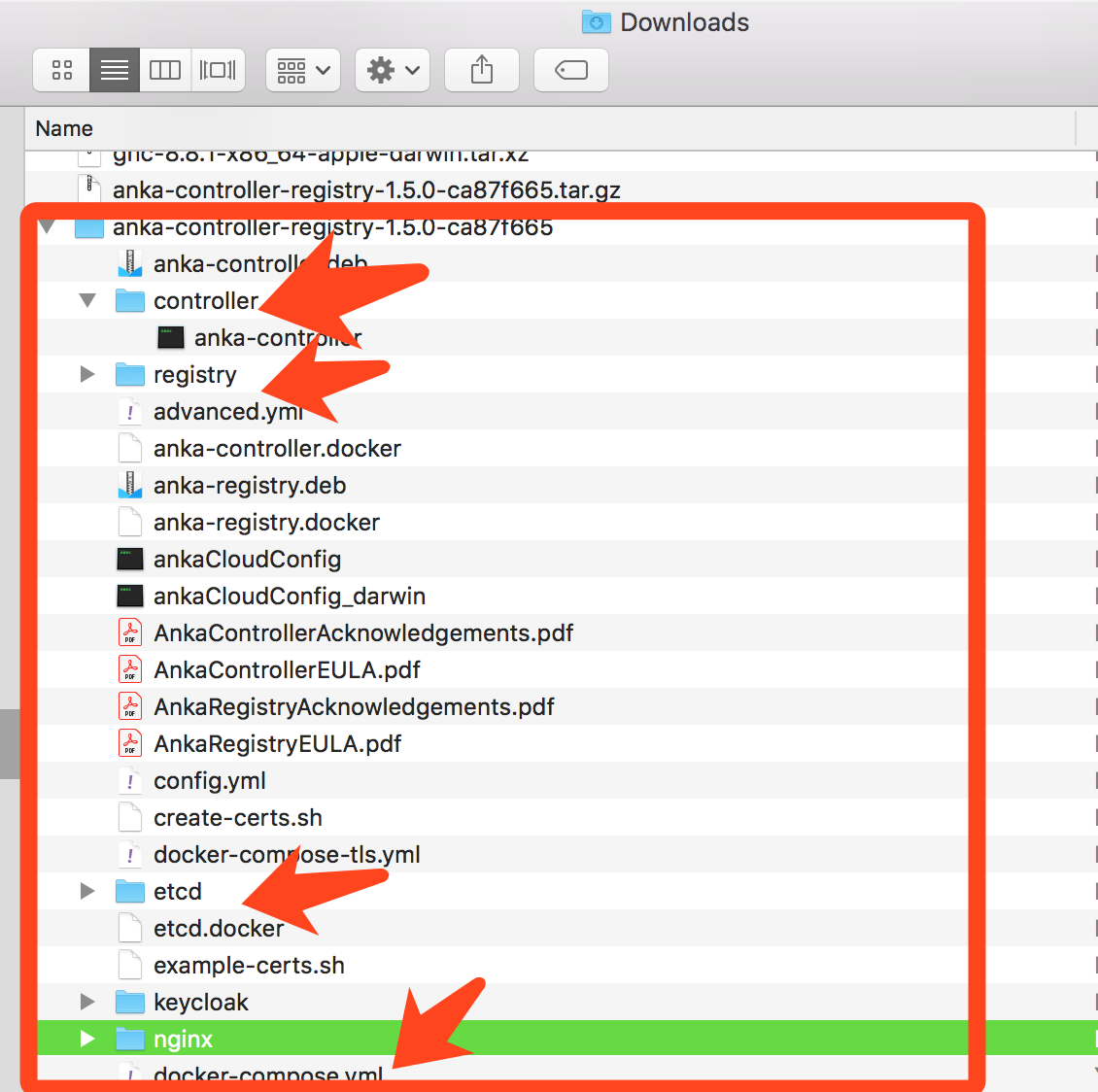
Task: Select the AnkaControllerAcknowledgements.pdf file name
Action: [x=363, y=632]
